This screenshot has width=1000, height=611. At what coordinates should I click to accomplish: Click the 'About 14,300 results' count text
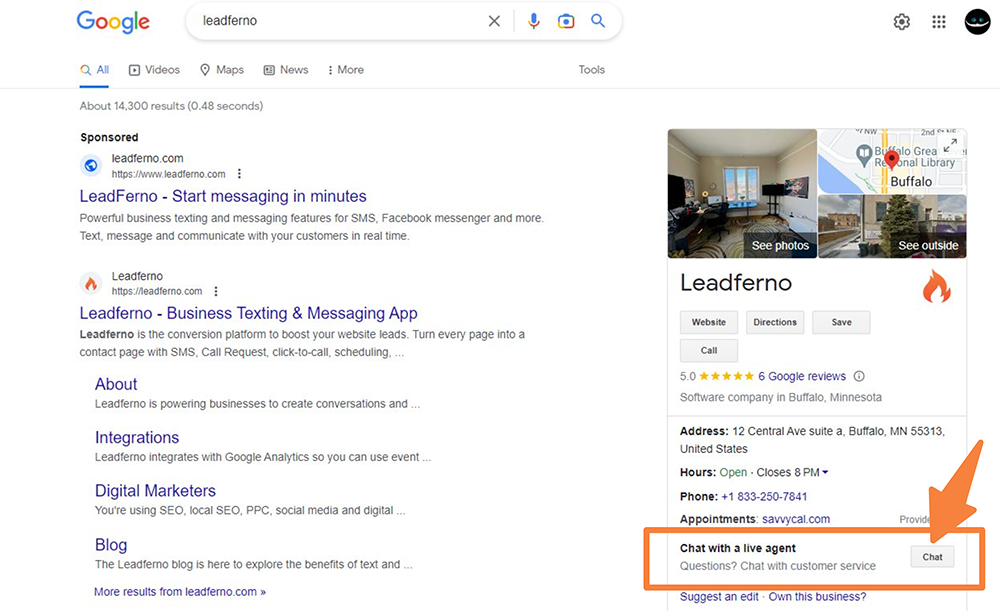[171, 106]
